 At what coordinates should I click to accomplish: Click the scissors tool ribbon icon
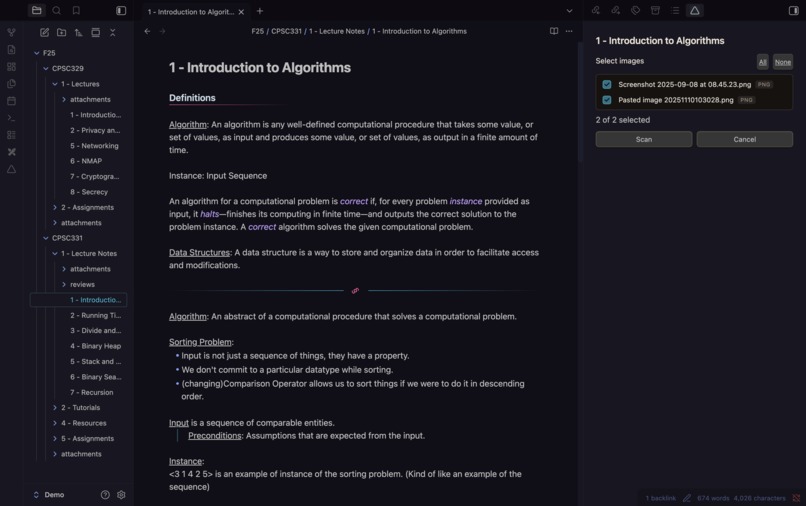pos(11,152)
